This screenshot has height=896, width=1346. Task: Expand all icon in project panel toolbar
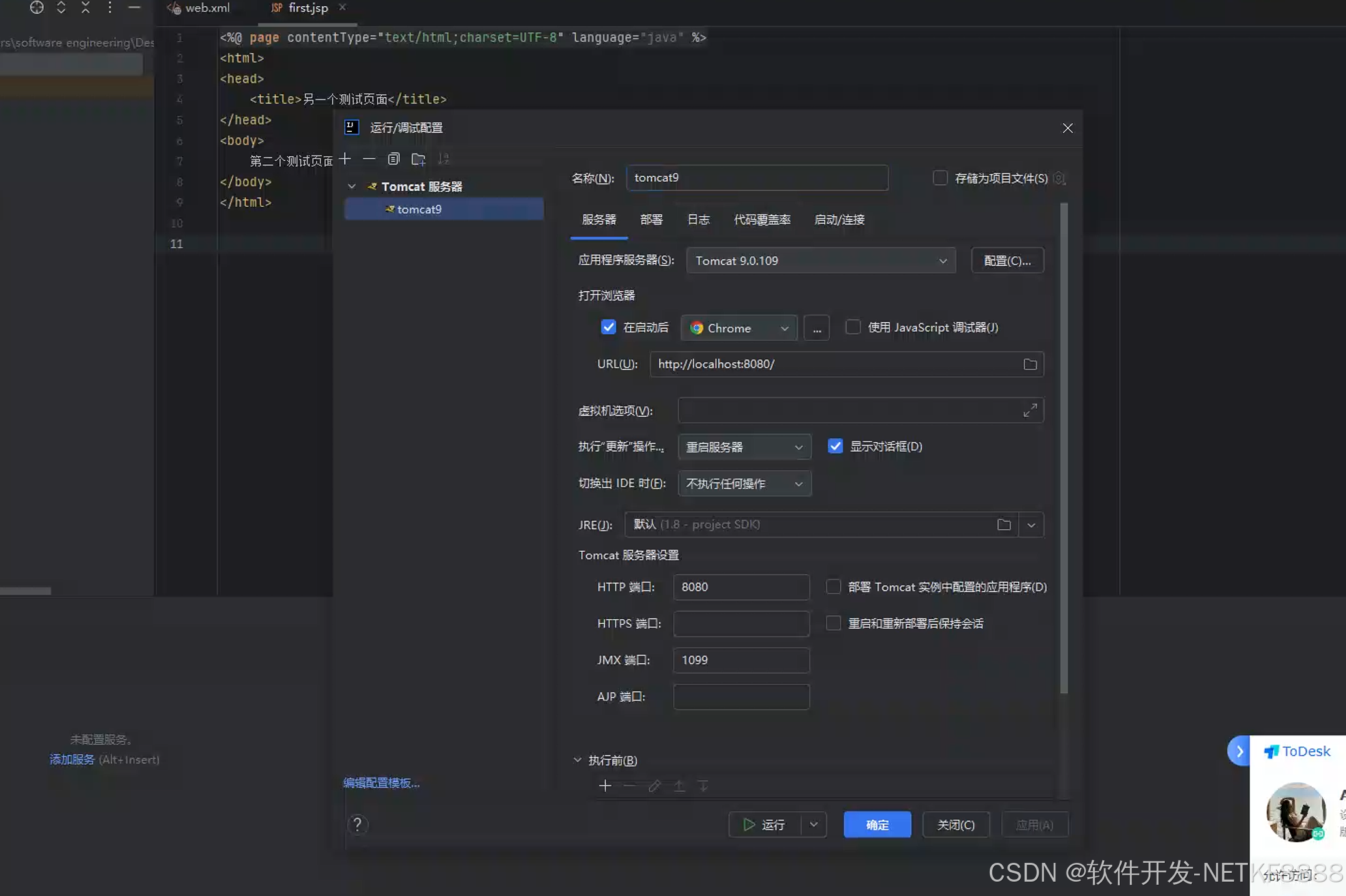[x=61, y=7]
